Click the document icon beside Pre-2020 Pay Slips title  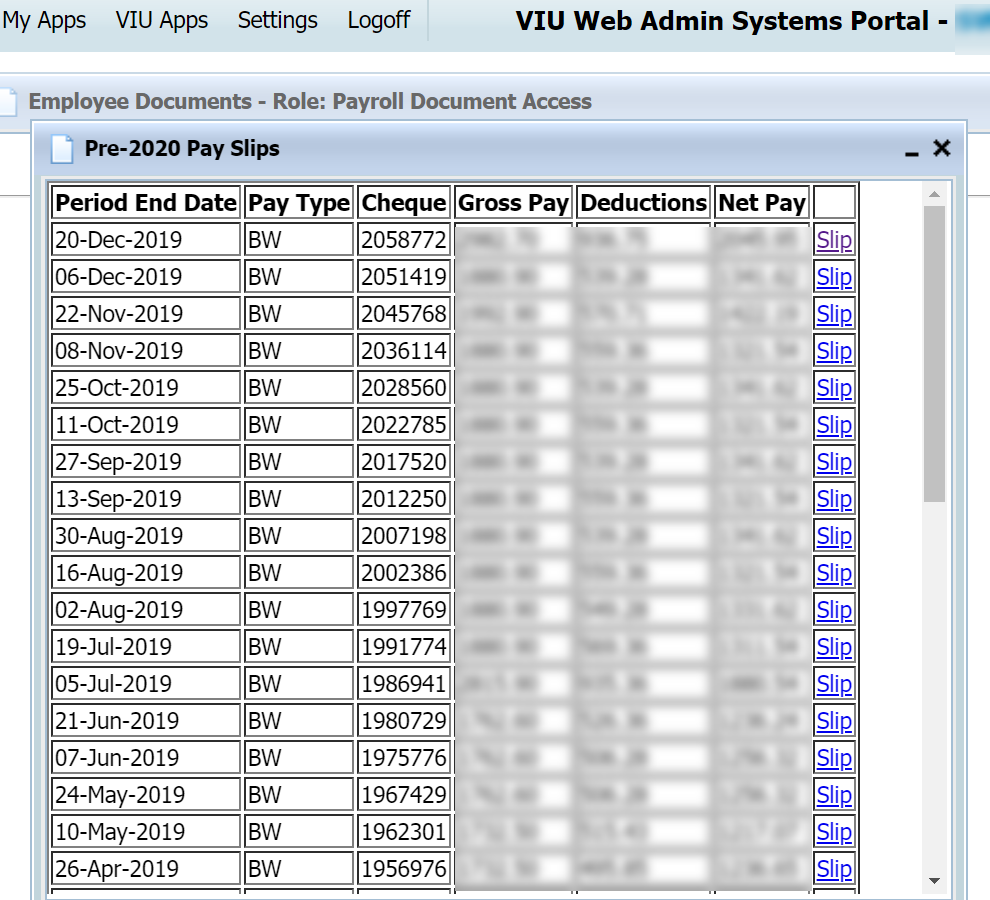61,147
